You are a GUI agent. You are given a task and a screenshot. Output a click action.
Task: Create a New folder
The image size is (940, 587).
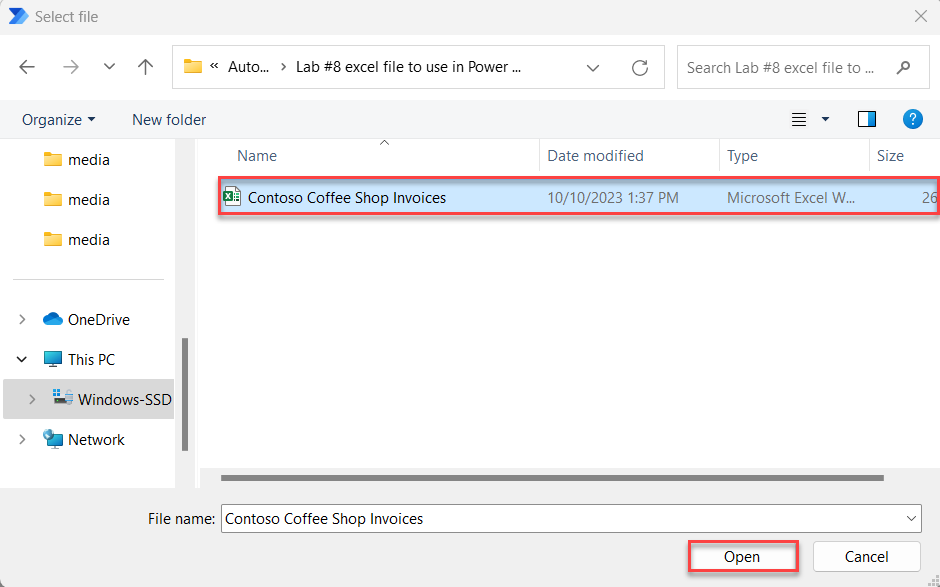tap(169, 120)
